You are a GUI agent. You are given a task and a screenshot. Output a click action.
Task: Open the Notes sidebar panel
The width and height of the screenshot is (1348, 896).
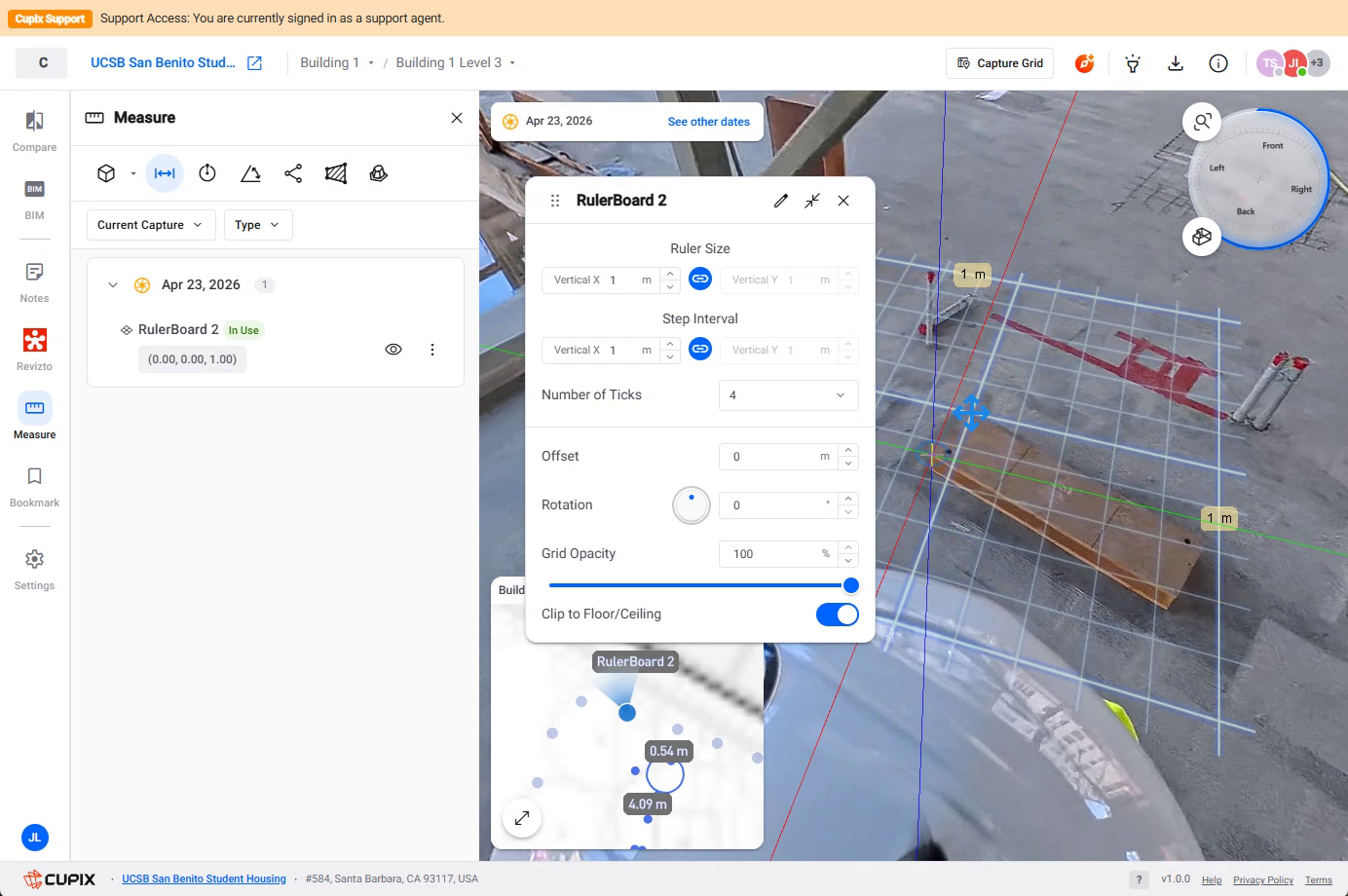pos(34,282)
